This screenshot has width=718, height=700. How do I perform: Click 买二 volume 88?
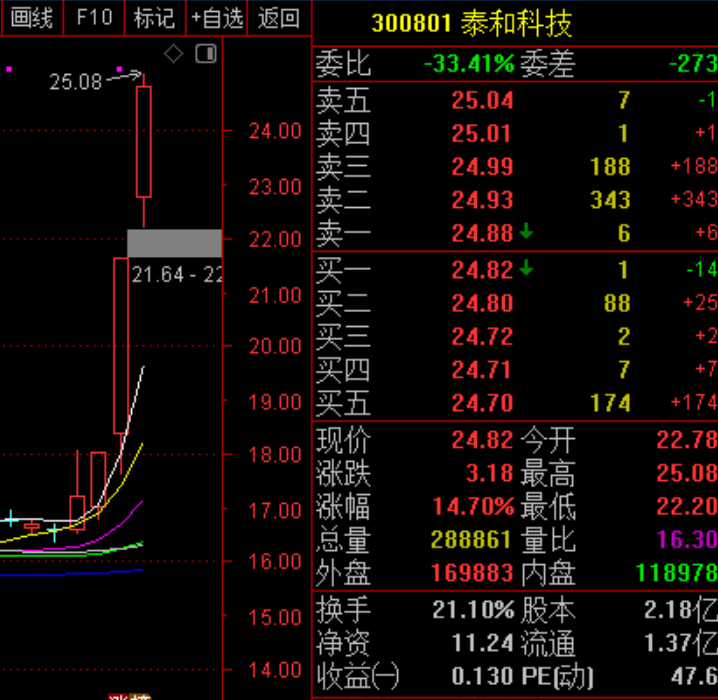click(617, 303)
